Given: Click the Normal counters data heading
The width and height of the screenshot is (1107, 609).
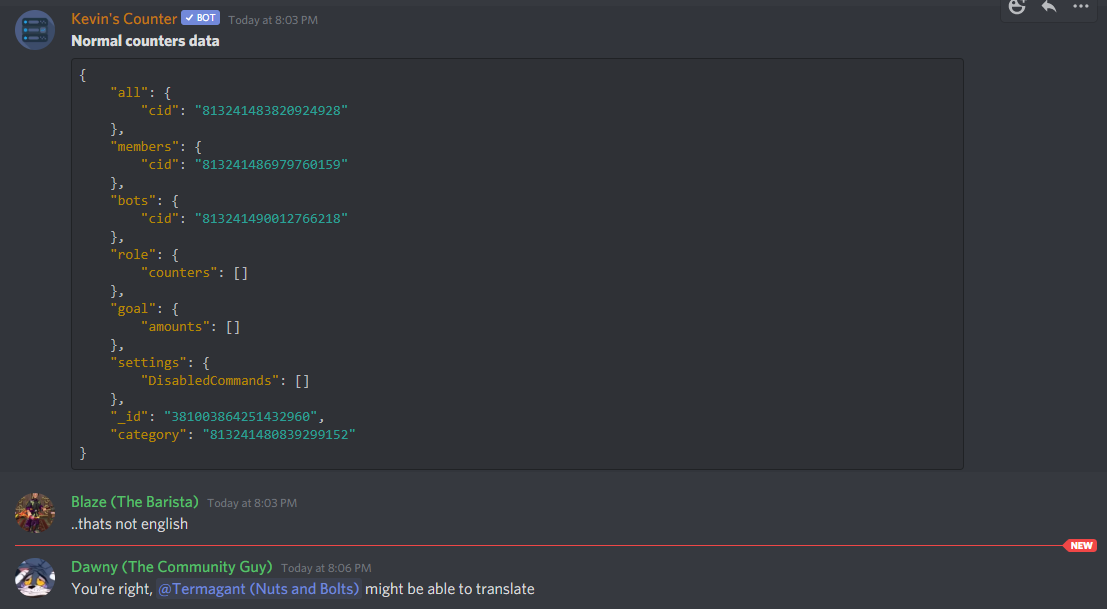Looking at the screenshot, I should pyautogui.click(x=145, y=41).
